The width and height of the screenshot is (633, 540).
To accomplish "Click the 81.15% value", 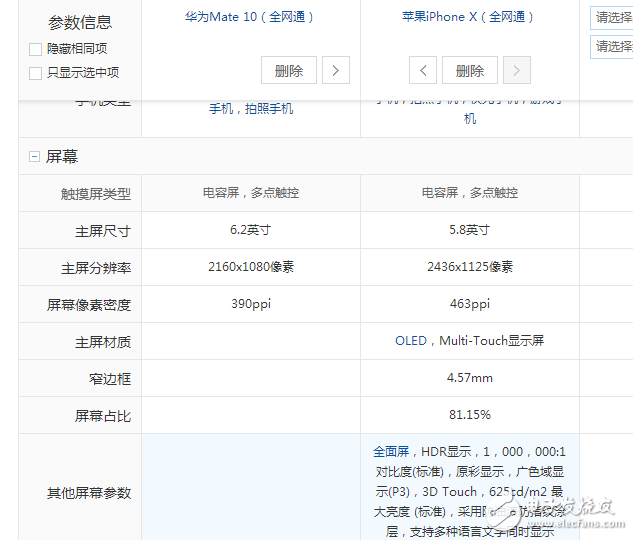I will click(x=470, y=414).
